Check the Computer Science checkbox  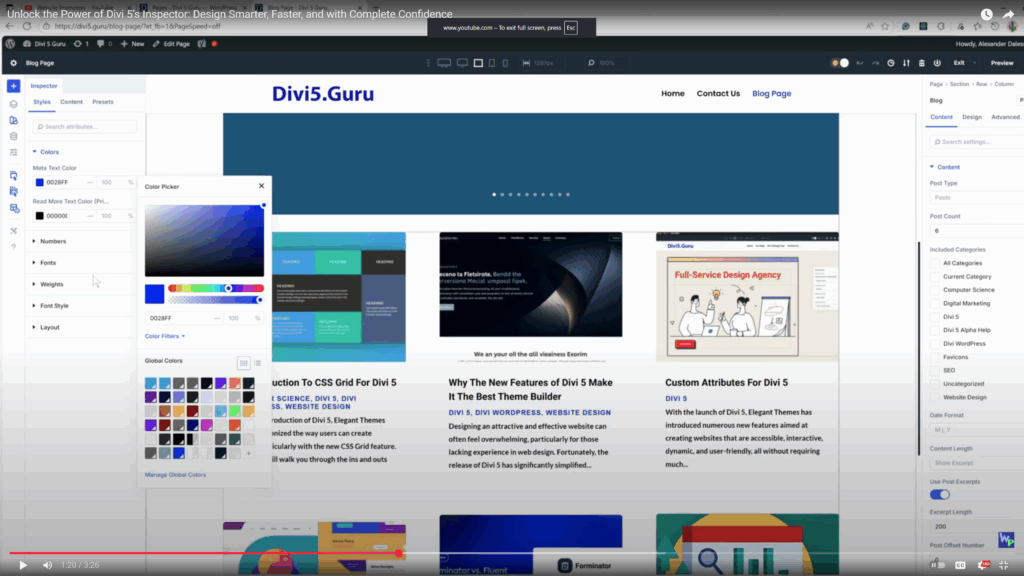[x=935, y=290]
